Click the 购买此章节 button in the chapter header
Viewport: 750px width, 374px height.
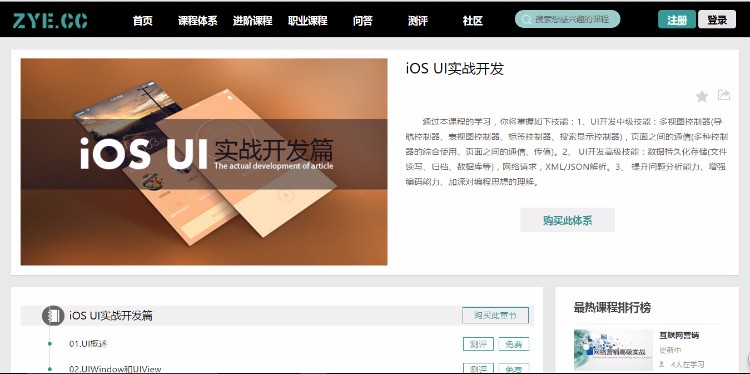pyautogui.click(x=496, y=316)
